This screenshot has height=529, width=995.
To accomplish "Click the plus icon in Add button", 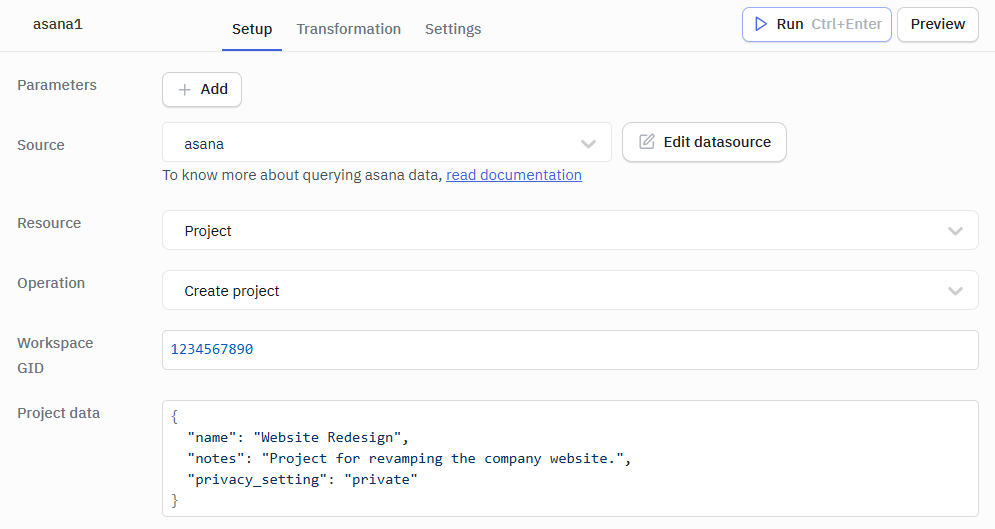I will click(185, 89).
